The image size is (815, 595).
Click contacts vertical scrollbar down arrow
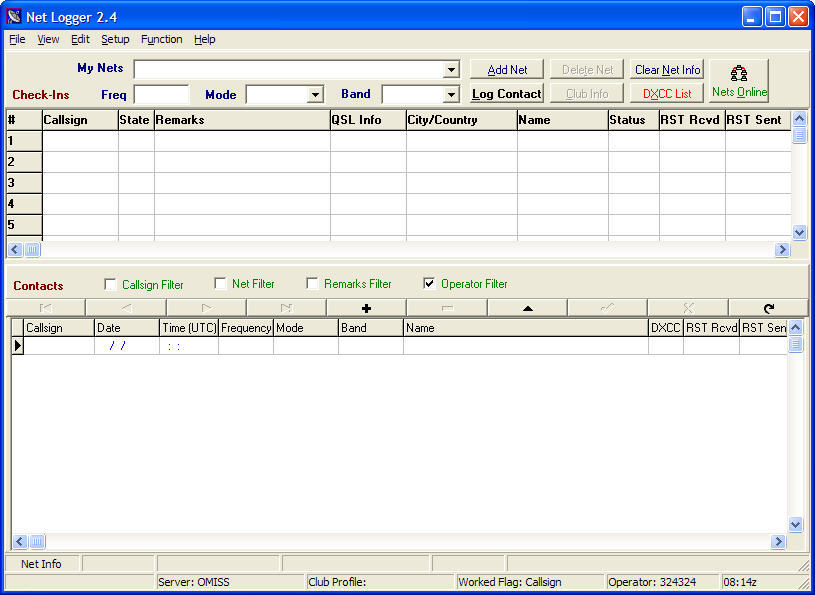pyautogui.click(x=795, y=524)
